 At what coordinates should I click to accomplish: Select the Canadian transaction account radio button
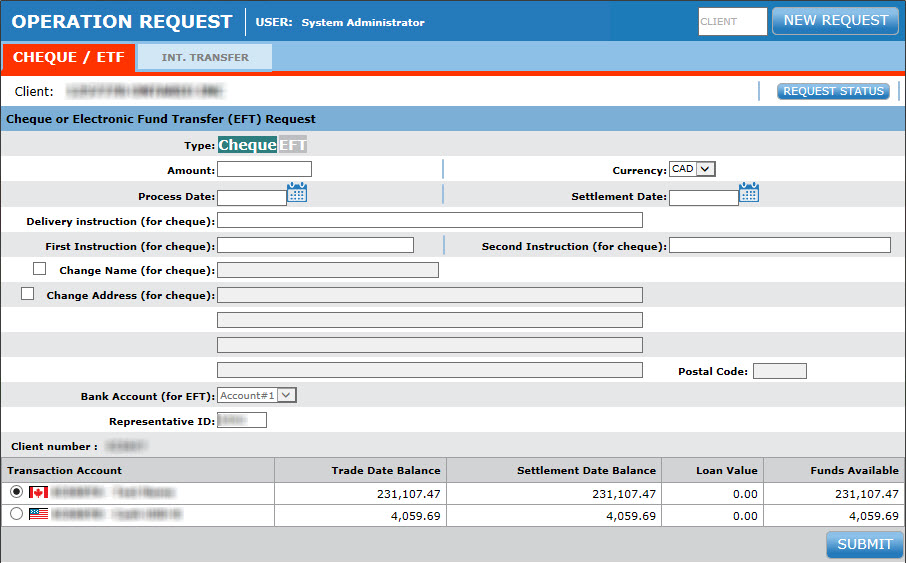tap(16, 493)
